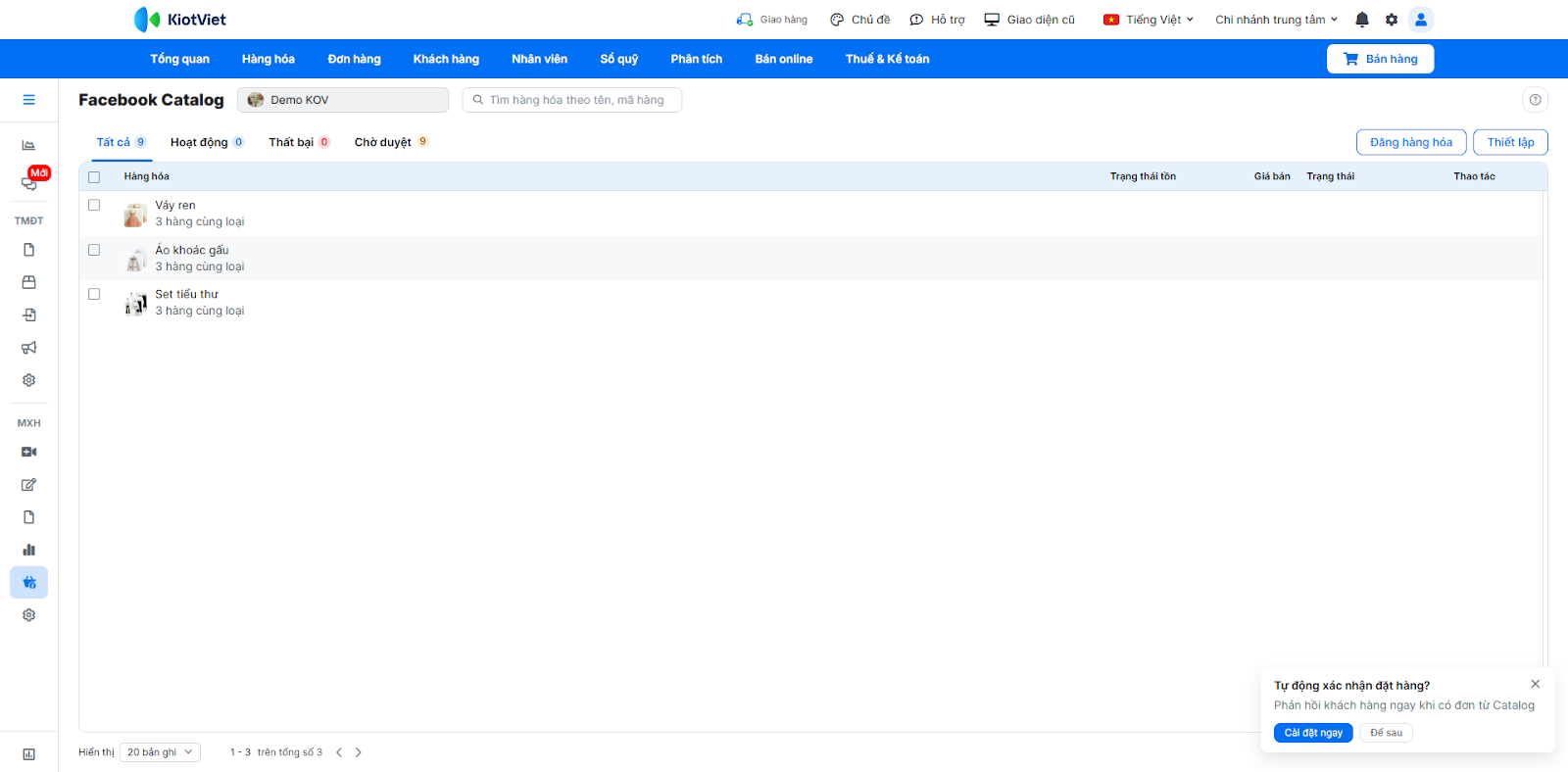Open notifications with the bell icon
Screen dimensions: 1568x772
1362,20
